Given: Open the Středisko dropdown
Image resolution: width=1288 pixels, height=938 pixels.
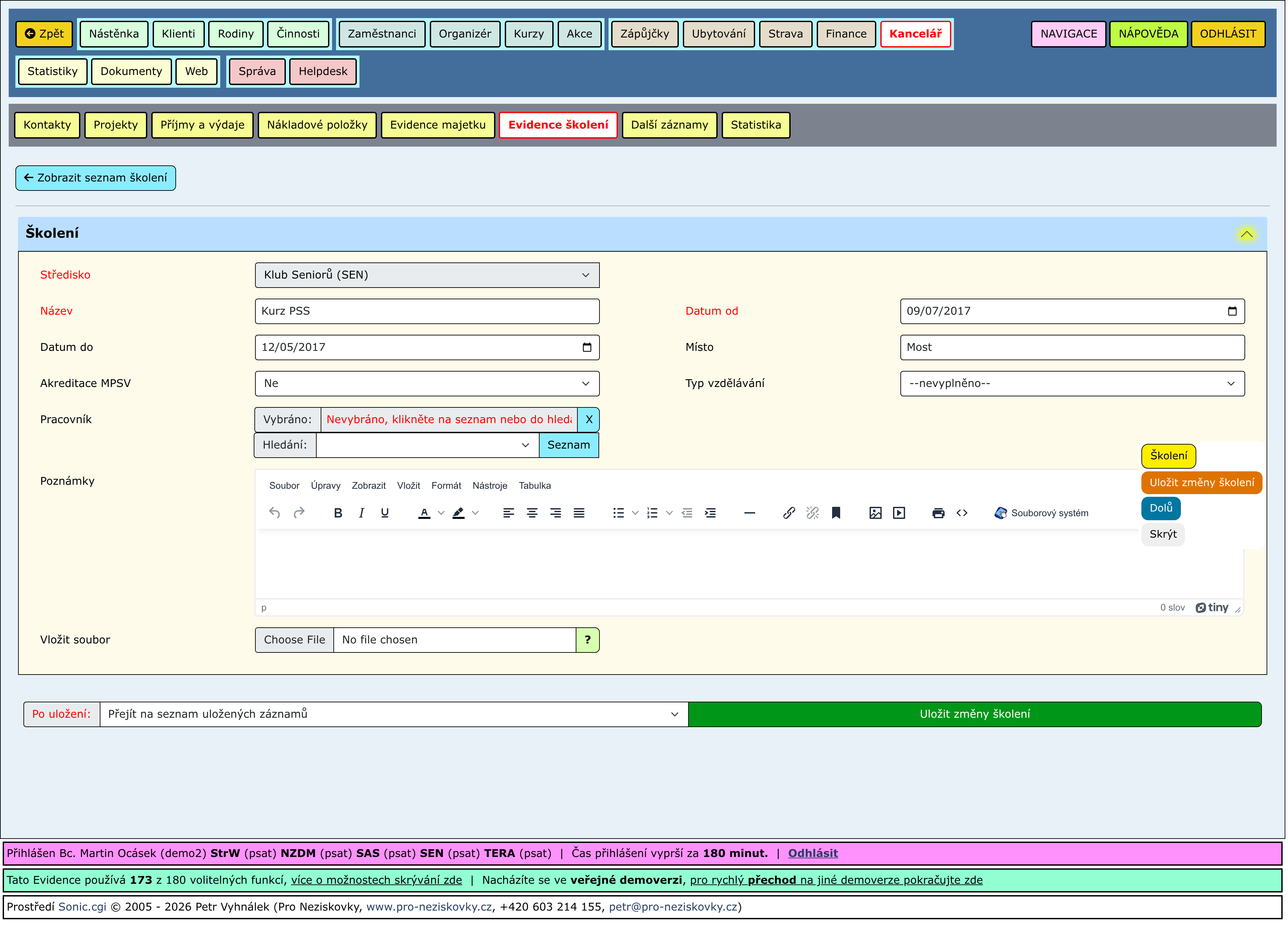Looking at the screenshot, I should [427, 275].
